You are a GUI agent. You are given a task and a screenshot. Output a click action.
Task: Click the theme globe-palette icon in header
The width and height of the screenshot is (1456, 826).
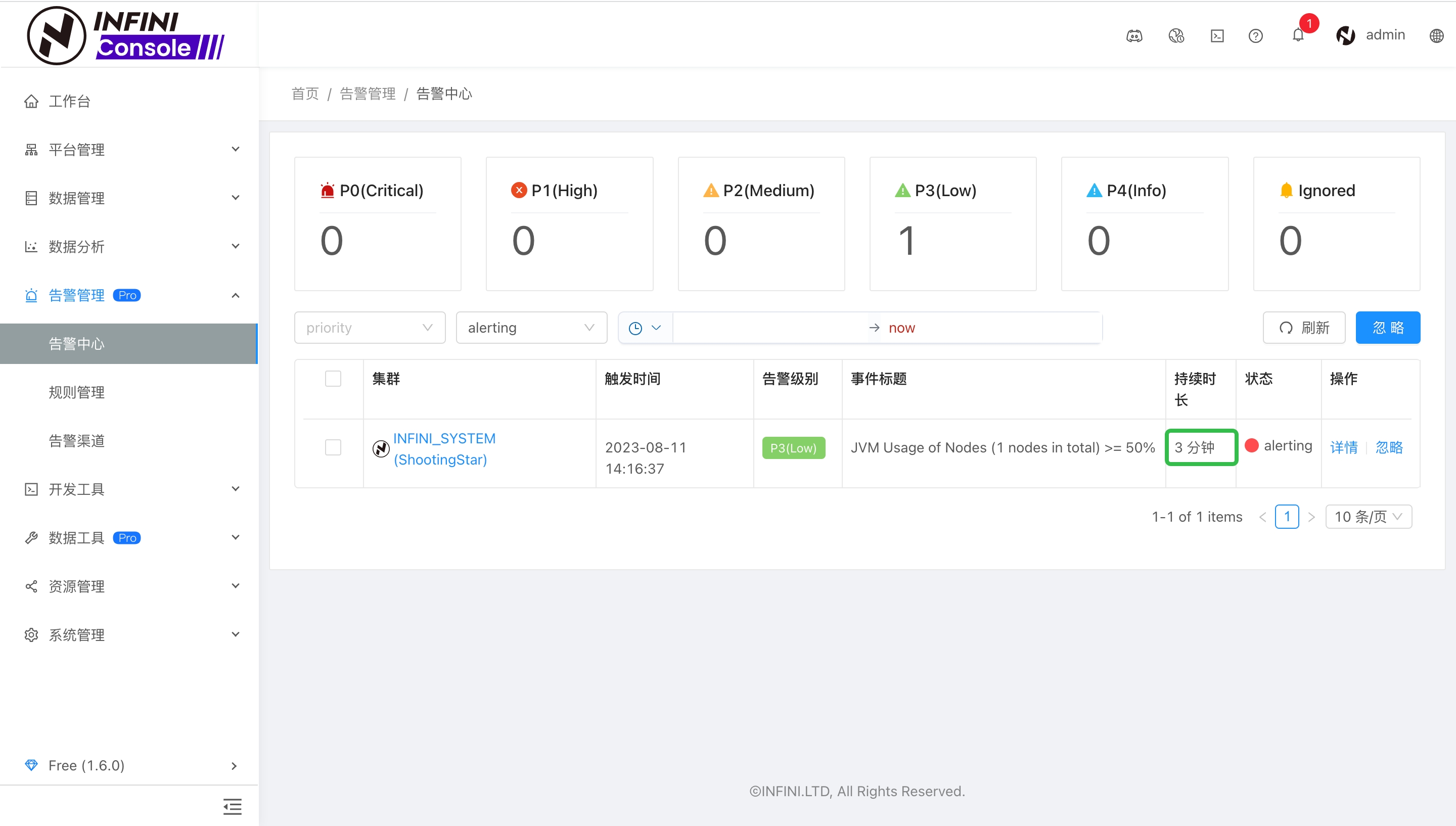click(1176, 36)
